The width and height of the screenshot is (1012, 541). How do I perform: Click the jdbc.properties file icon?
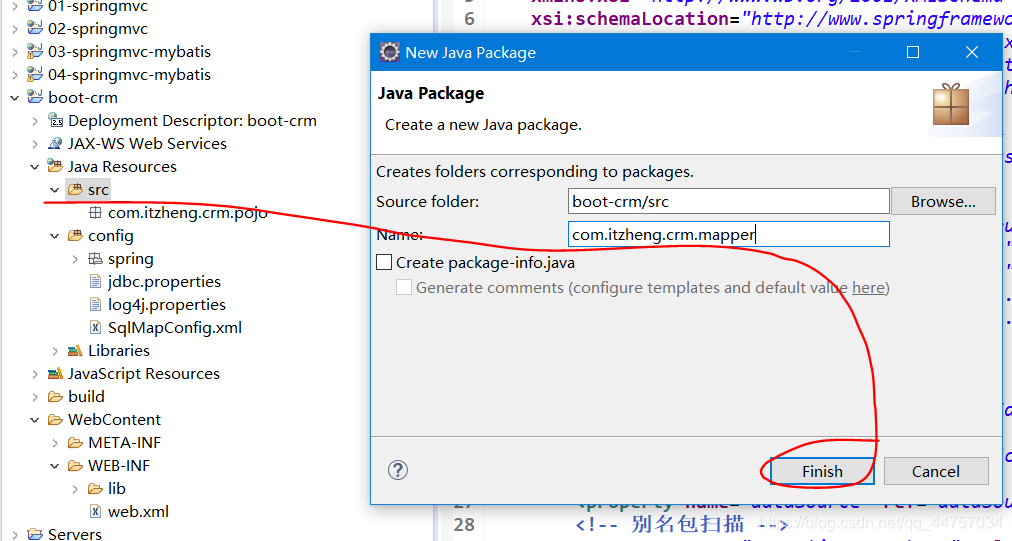click(96, 281)
